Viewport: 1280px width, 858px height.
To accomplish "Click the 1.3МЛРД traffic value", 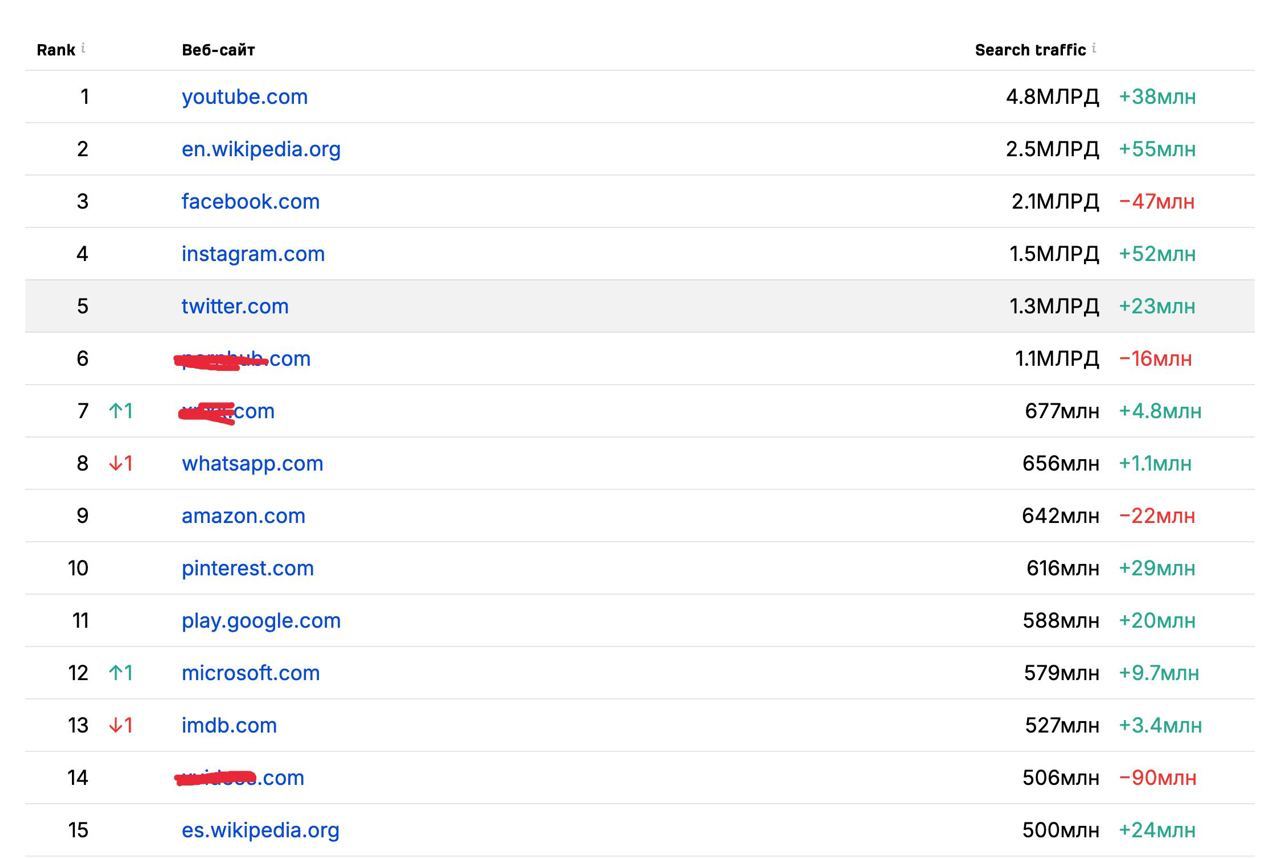I will (x=1054, y=306).
